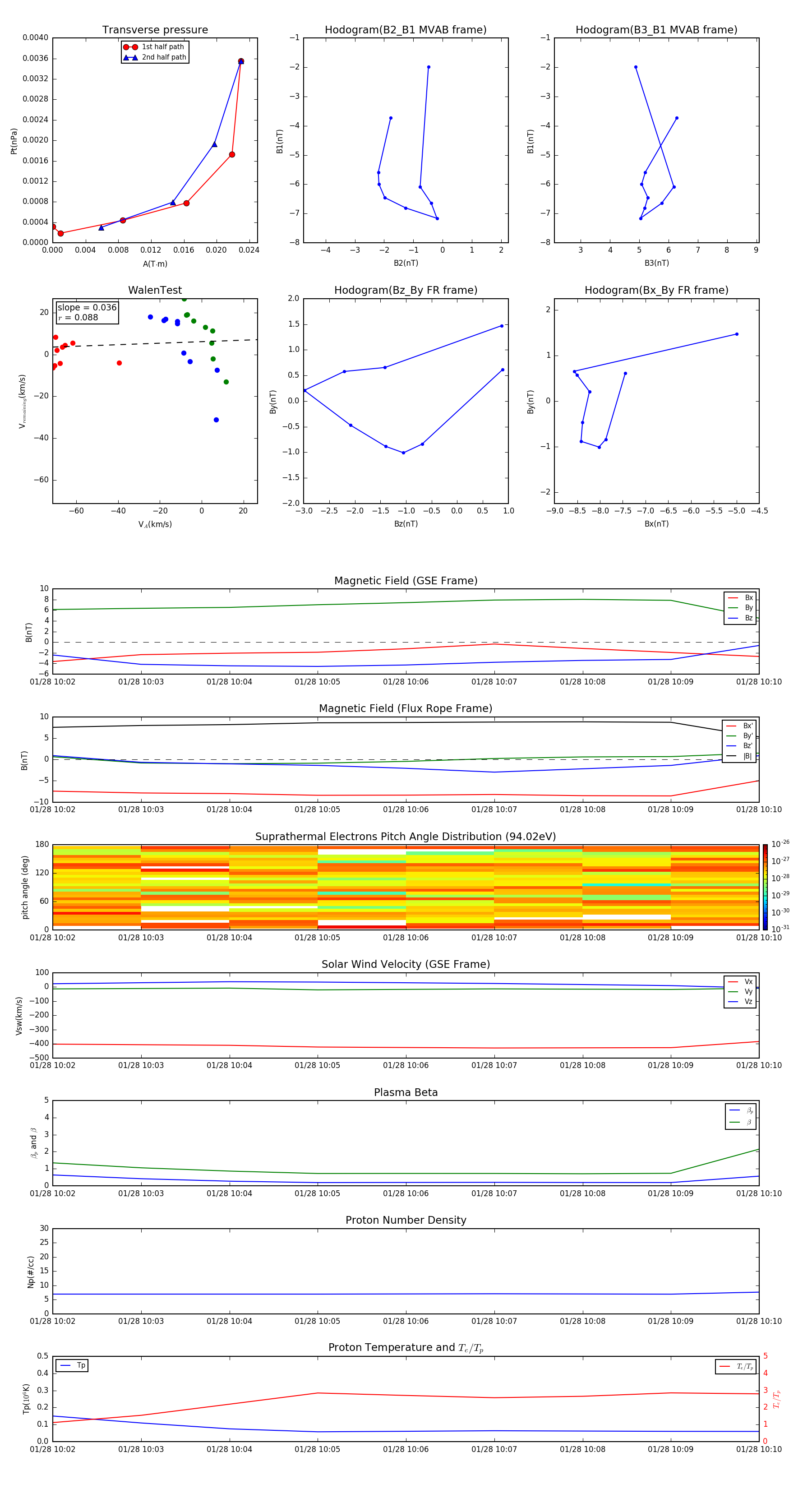Select the '1st half path' legend entry
This screenshot has height=1489, width=812.
tap(154, 47)
